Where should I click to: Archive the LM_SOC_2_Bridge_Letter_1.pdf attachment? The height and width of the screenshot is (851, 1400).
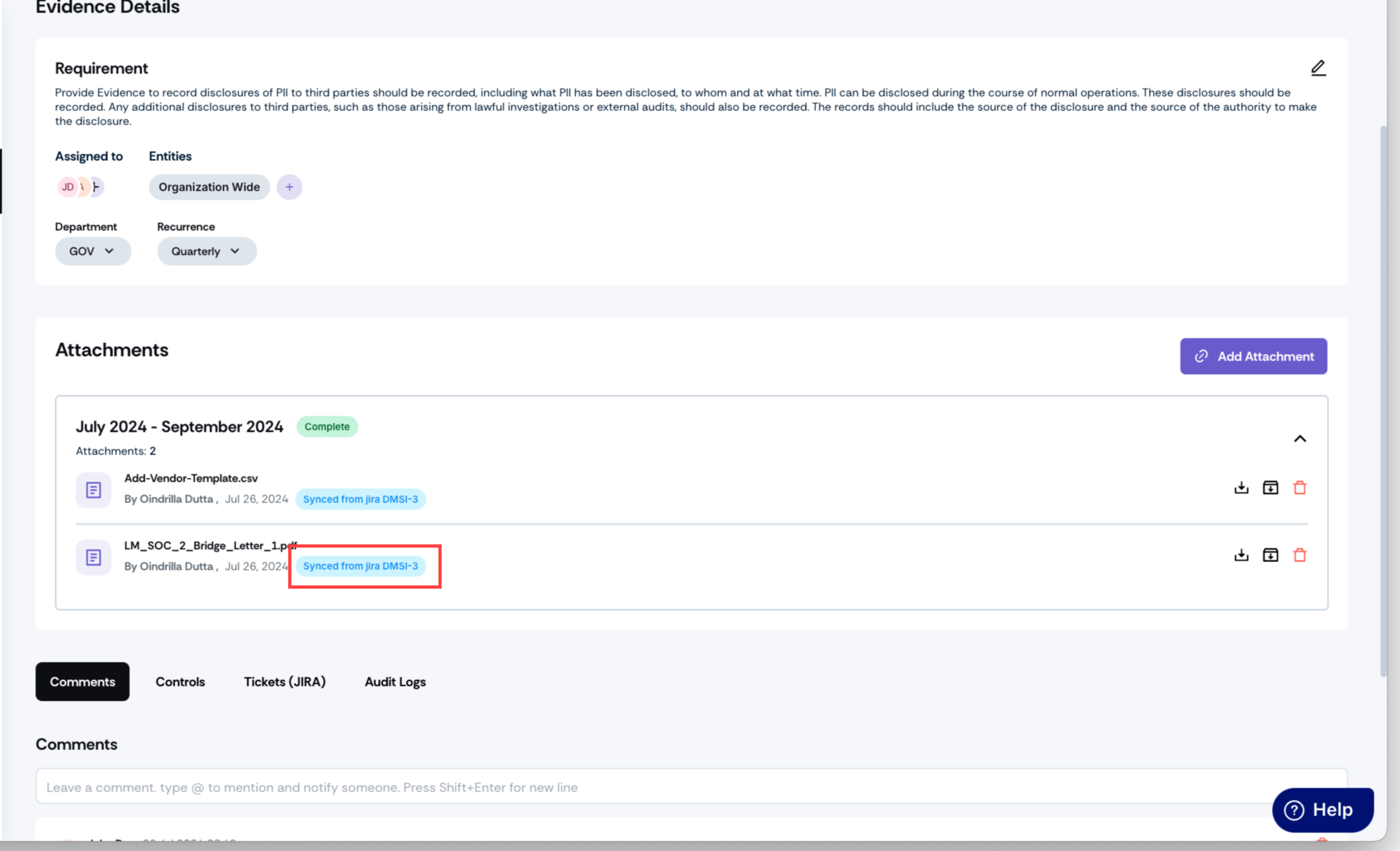click(1270, 555)
